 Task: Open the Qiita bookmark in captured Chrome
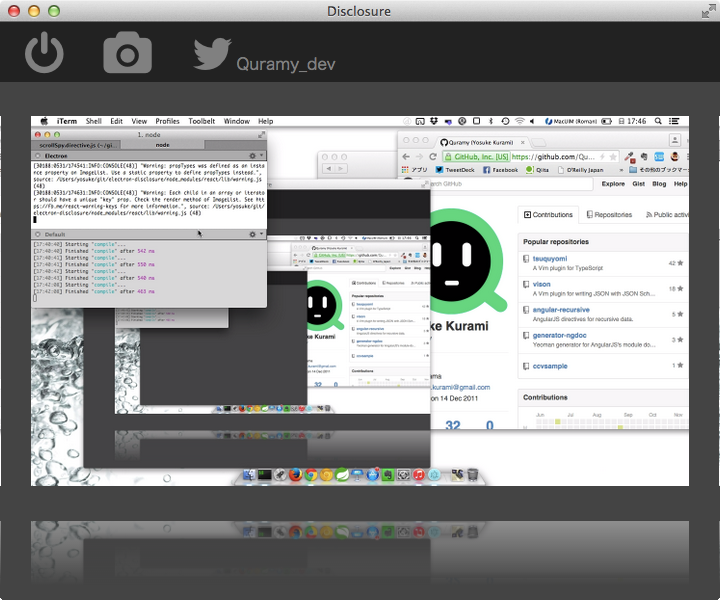coord(537,170)
